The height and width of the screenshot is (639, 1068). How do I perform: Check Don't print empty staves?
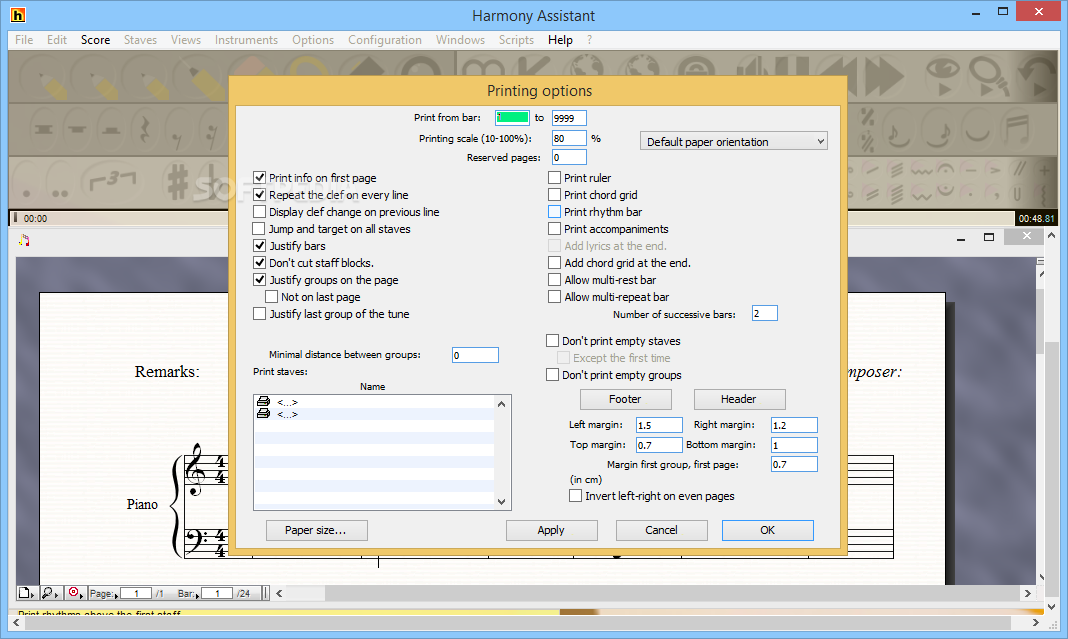point(552,341)
